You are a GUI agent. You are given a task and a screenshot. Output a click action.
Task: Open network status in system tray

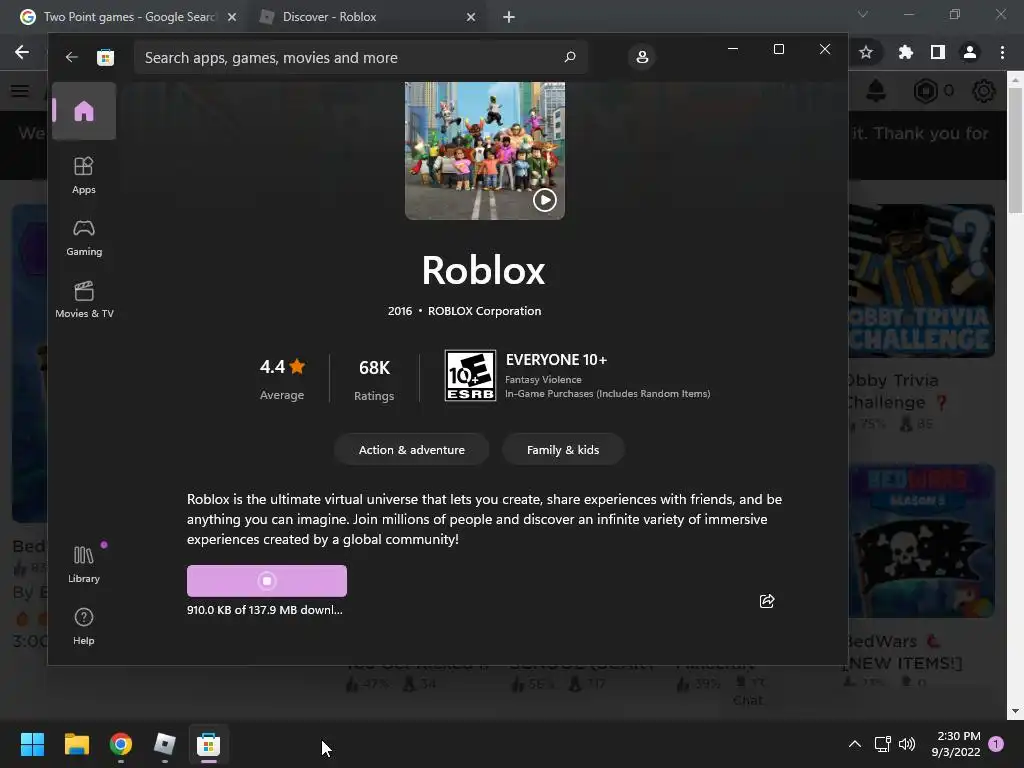[x=882, y=744]
